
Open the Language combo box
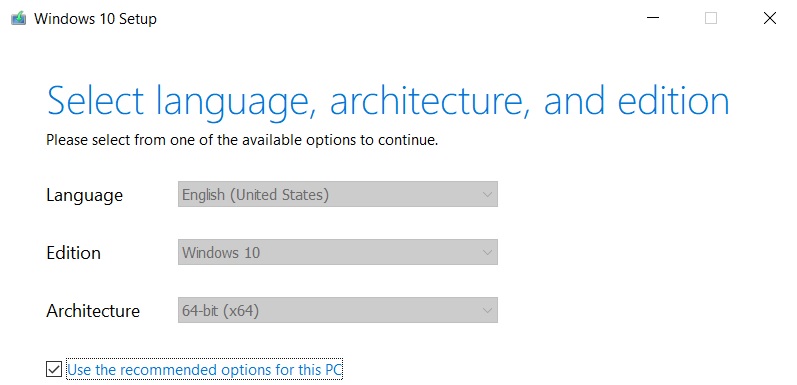pos(338,194)
